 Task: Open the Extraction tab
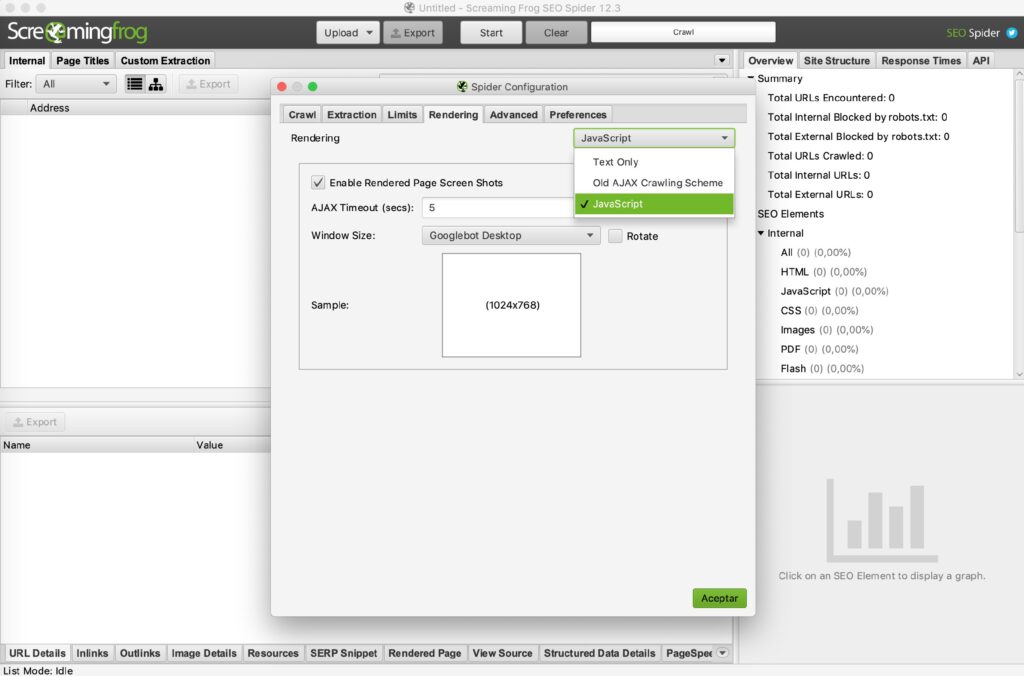[351, 114]
